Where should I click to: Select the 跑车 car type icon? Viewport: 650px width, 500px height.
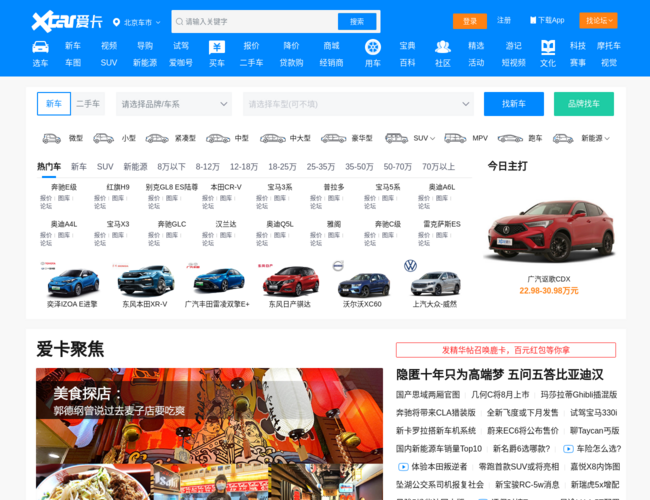coord(510,138)
